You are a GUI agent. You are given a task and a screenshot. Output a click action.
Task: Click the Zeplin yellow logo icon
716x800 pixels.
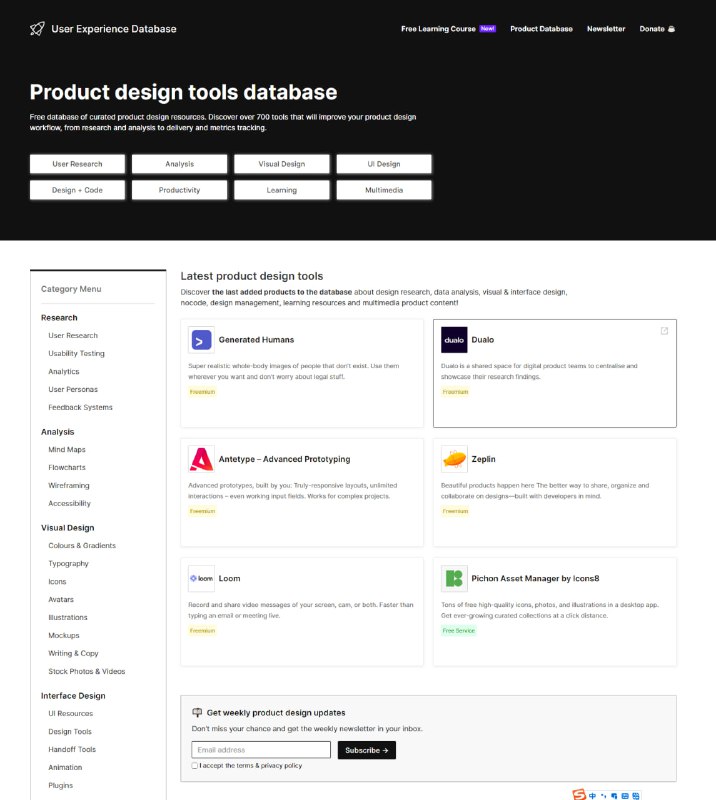pyautogui.click(x=455, y=459)
